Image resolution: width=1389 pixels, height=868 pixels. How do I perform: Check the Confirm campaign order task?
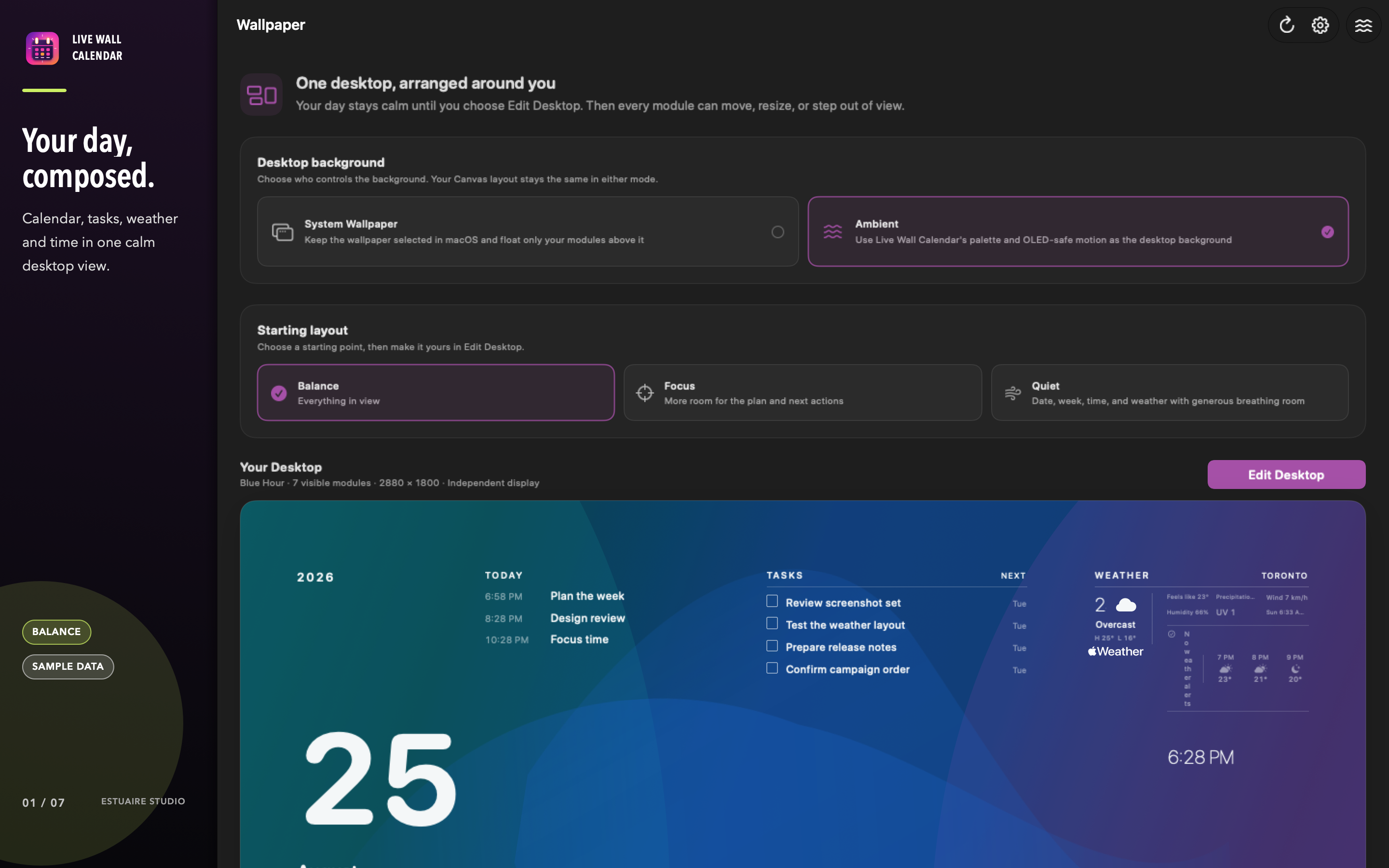click(772, 668)
